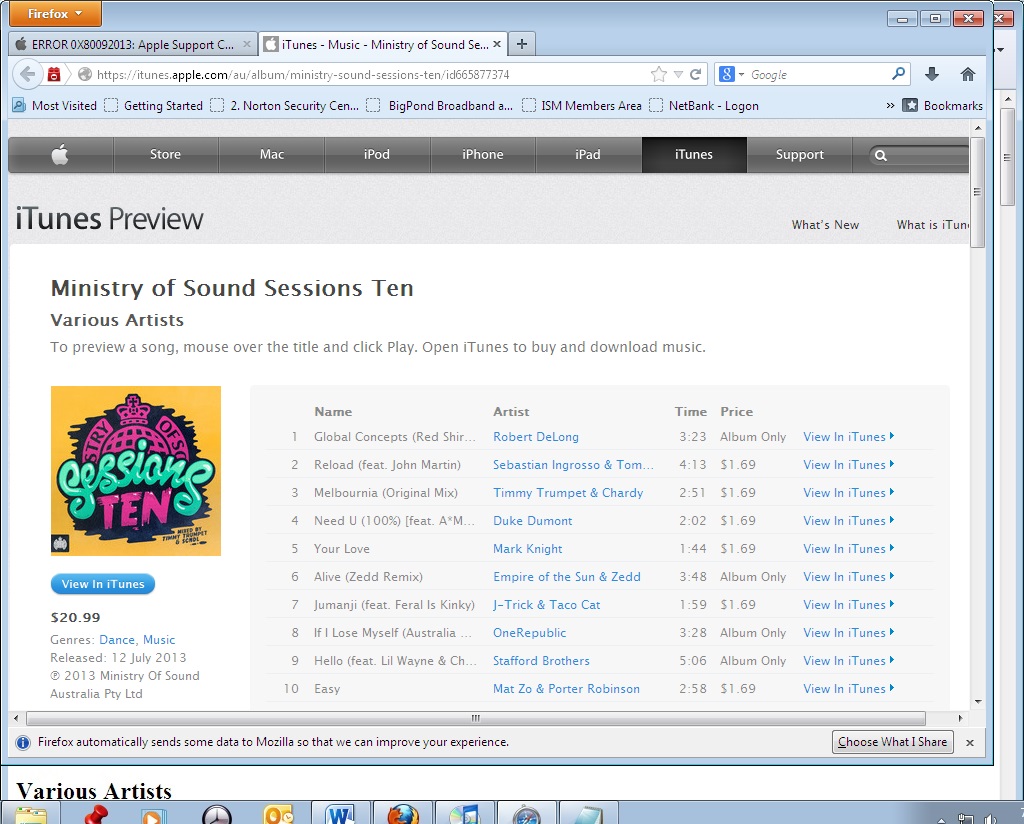
Task: Click the Google search input field
Action: 818,74
